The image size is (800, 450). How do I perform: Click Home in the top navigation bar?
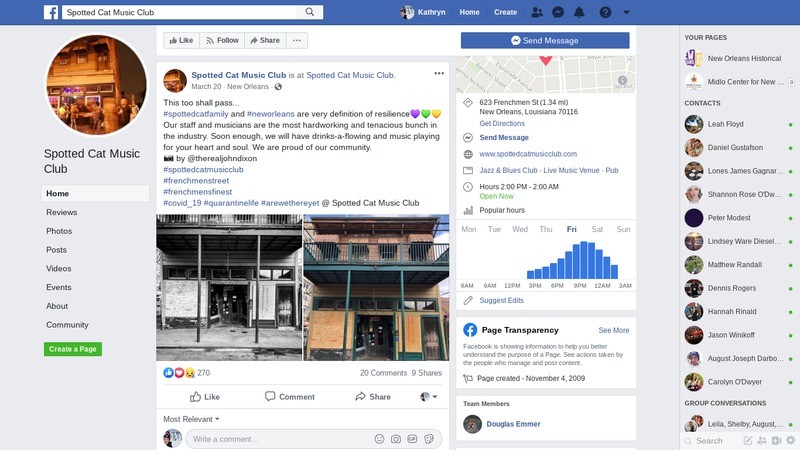[x=469, y=12]
